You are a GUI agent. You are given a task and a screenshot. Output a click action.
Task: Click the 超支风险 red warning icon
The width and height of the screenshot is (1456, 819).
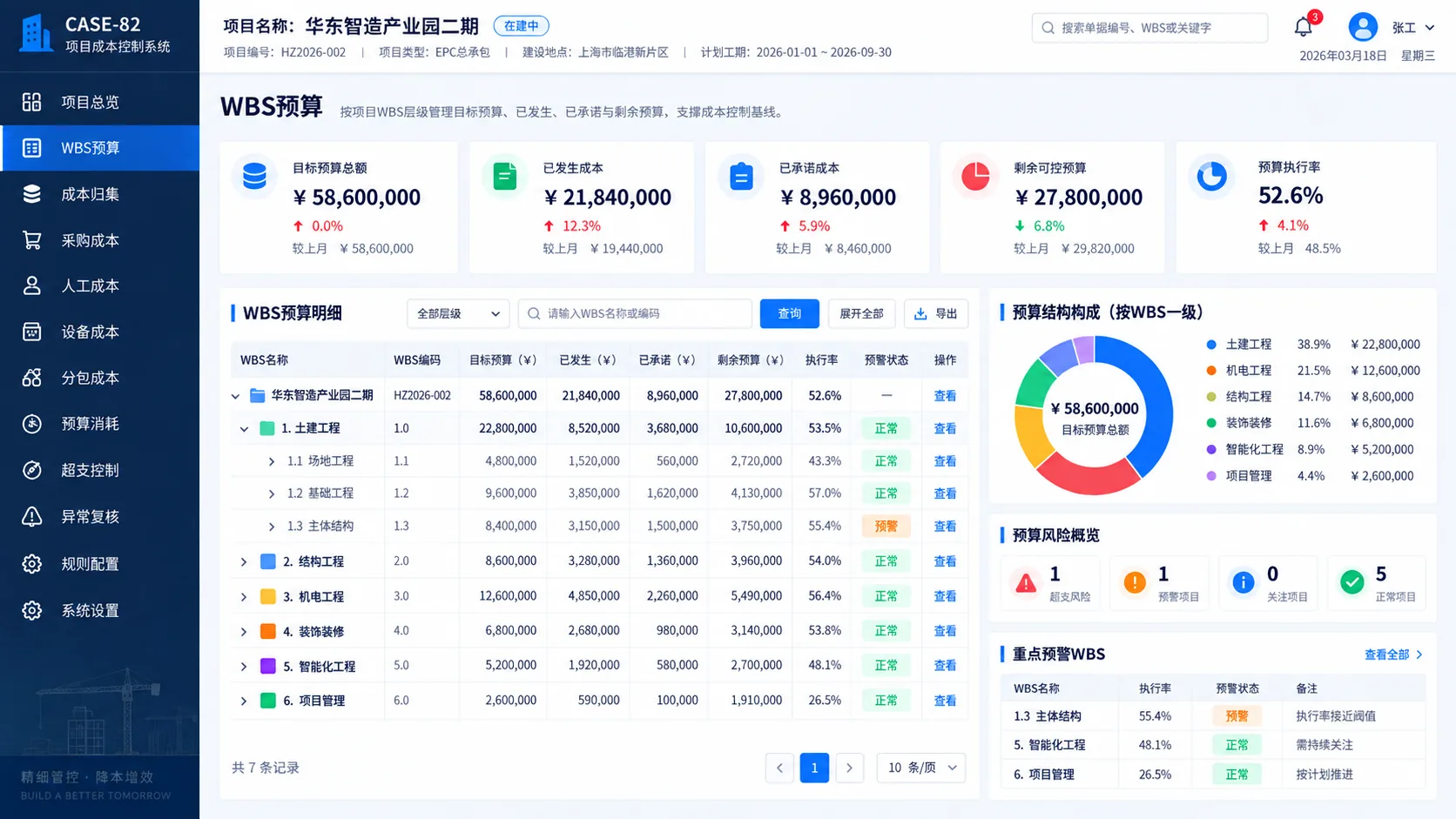coord(1027,583)
